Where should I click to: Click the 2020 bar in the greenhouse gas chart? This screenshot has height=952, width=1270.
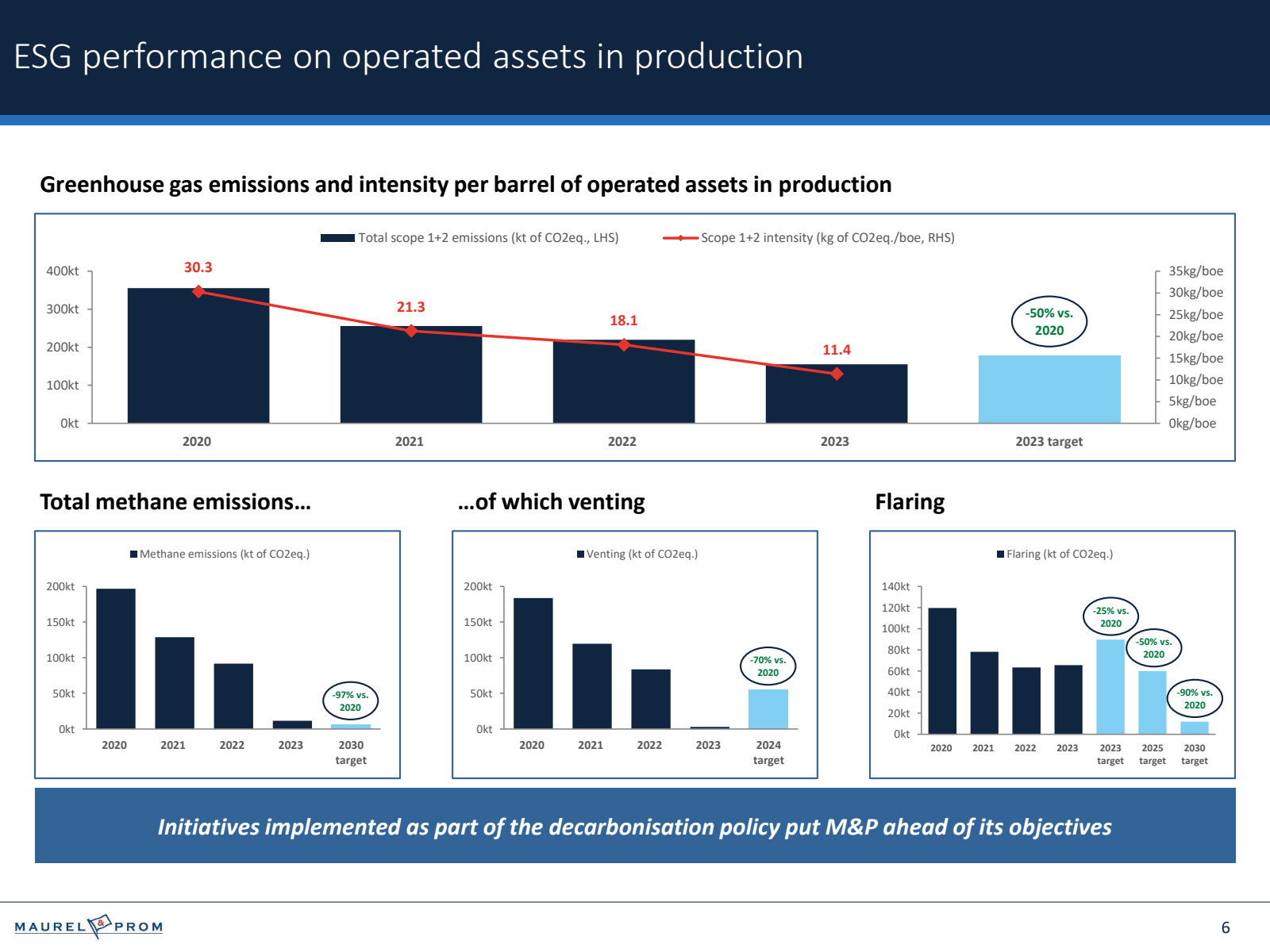(198, 355)
